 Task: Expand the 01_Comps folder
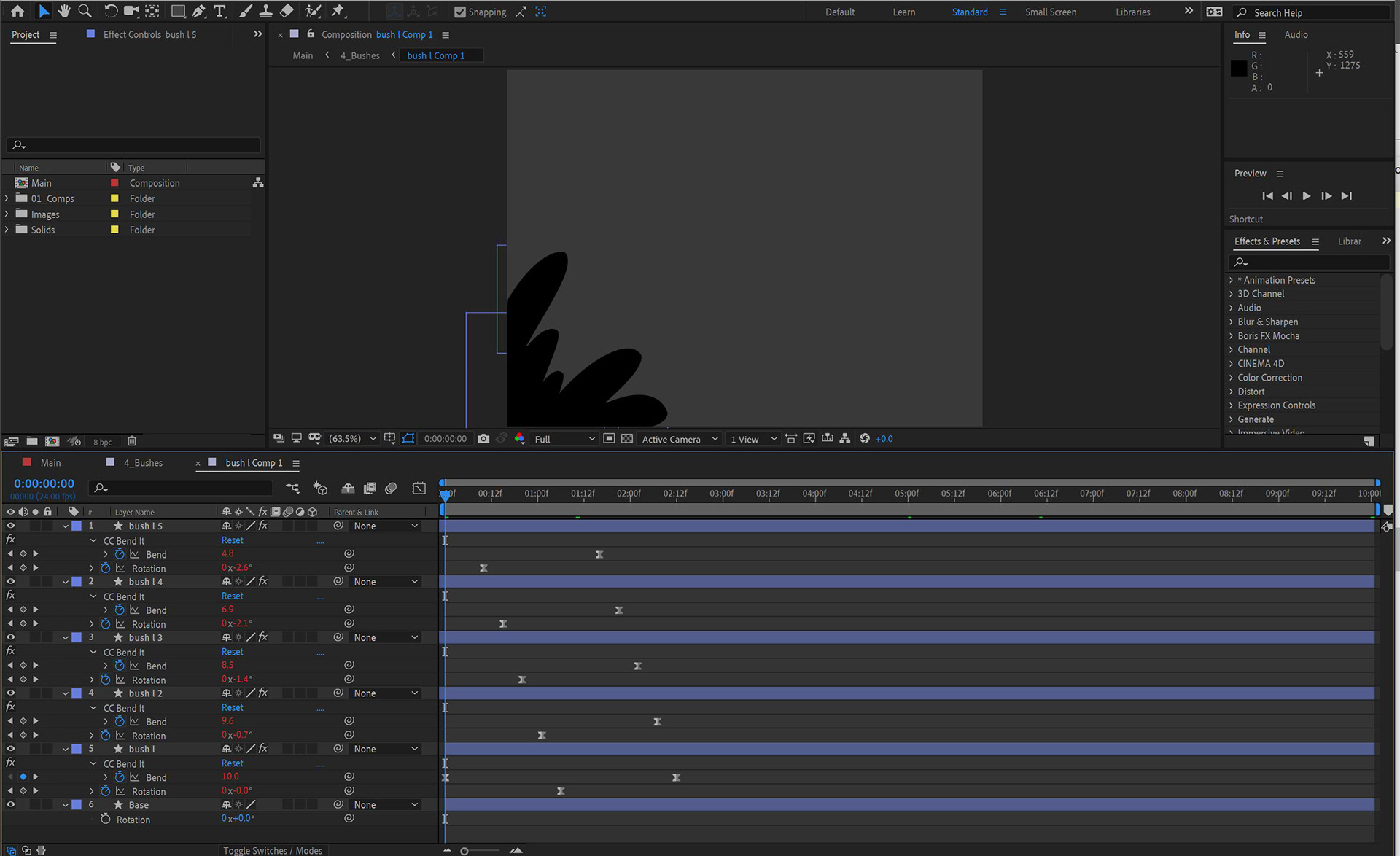[x=7, y=198]
